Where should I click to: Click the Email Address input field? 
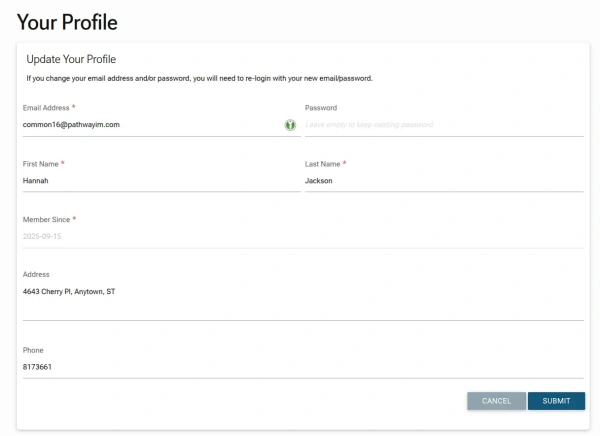161,125
